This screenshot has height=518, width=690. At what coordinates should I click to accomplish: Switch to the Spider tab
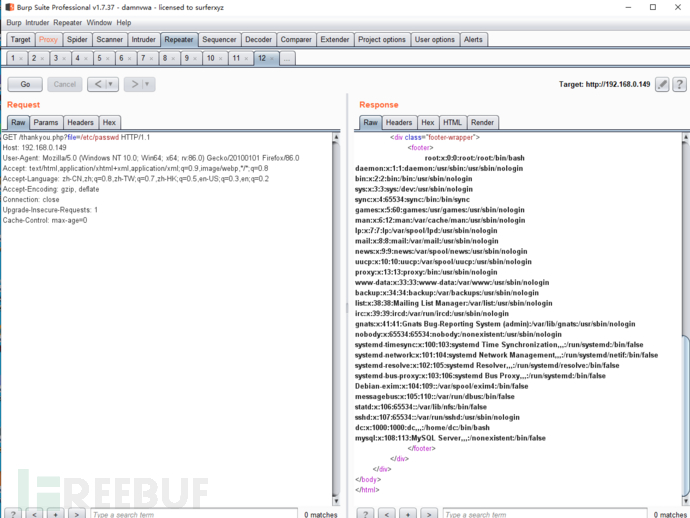(77, 40)
